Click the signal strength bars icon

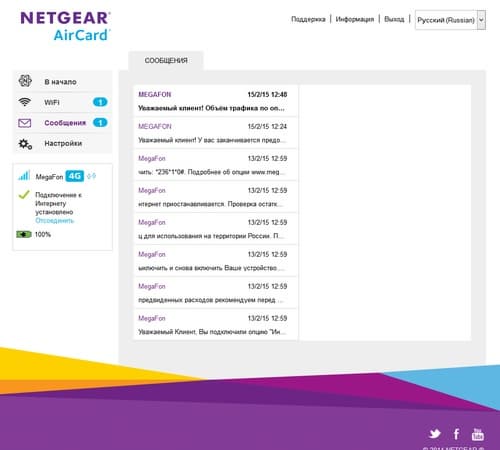coord(24,175)
